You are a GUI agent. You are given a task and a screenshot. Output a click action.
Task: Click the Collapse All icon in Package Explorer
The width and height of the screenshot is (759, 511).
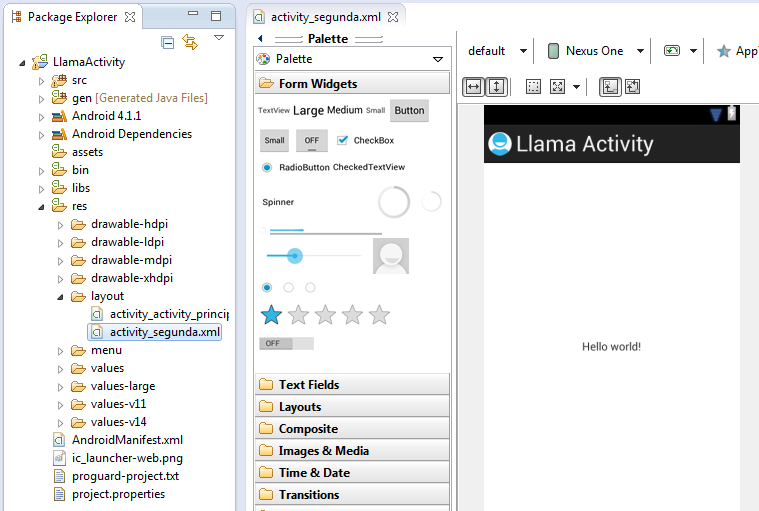point(167,42)
